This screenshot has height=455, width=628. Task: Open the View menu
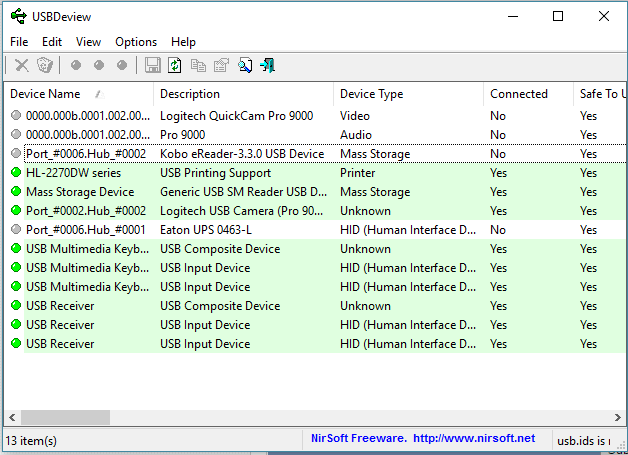tap(88, 42)
